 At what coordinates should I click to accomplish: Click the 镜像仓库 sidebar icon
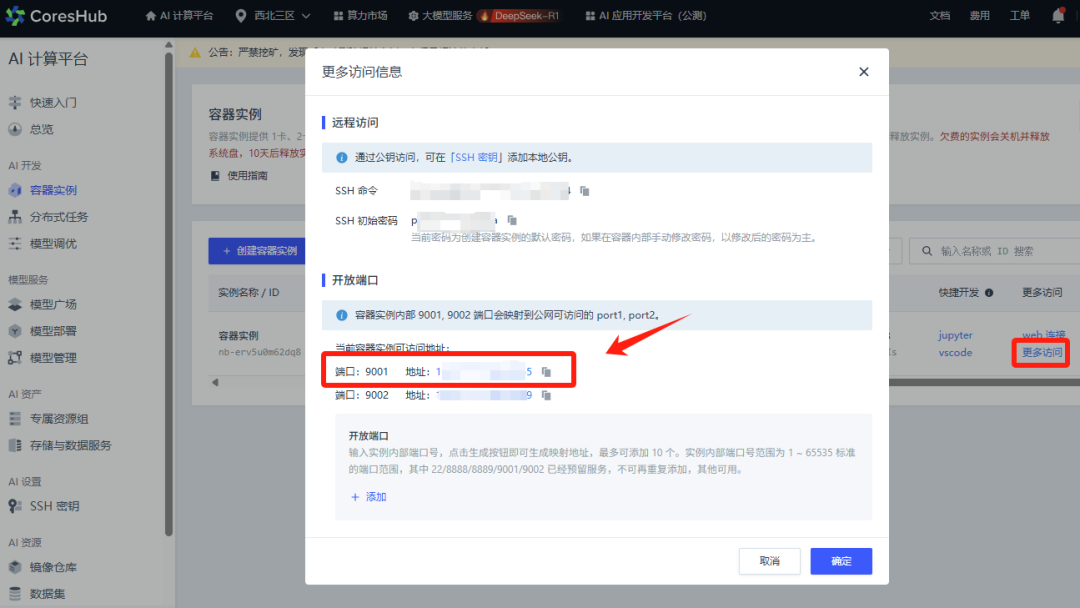click(x=15, y=567)
